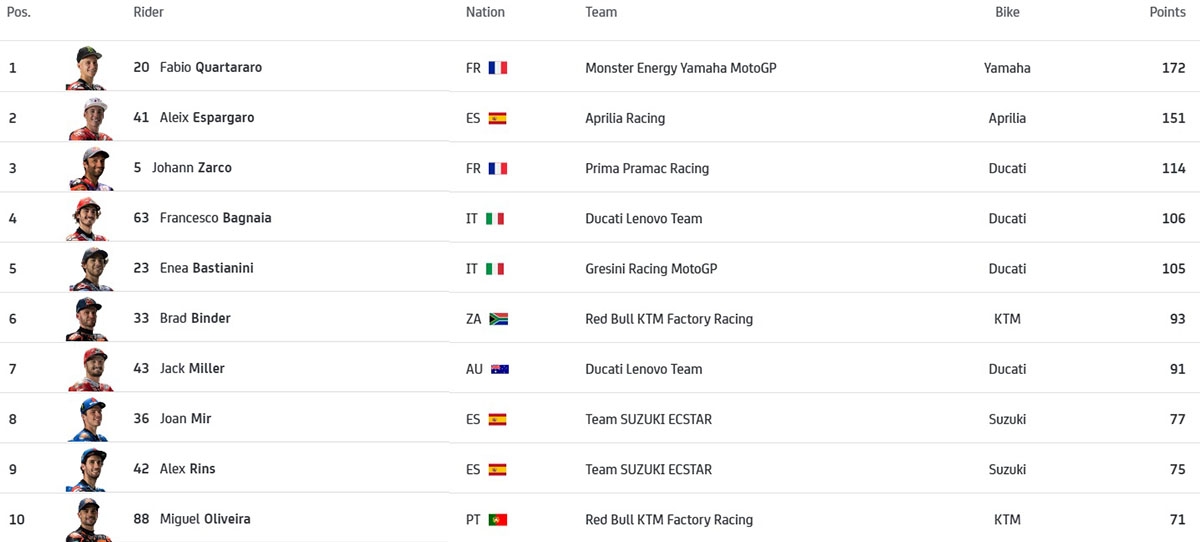This screenshot has width=1200, height=542.
Task: Click the French flag in Johann Zarco's row
Action: pos(498,168)
